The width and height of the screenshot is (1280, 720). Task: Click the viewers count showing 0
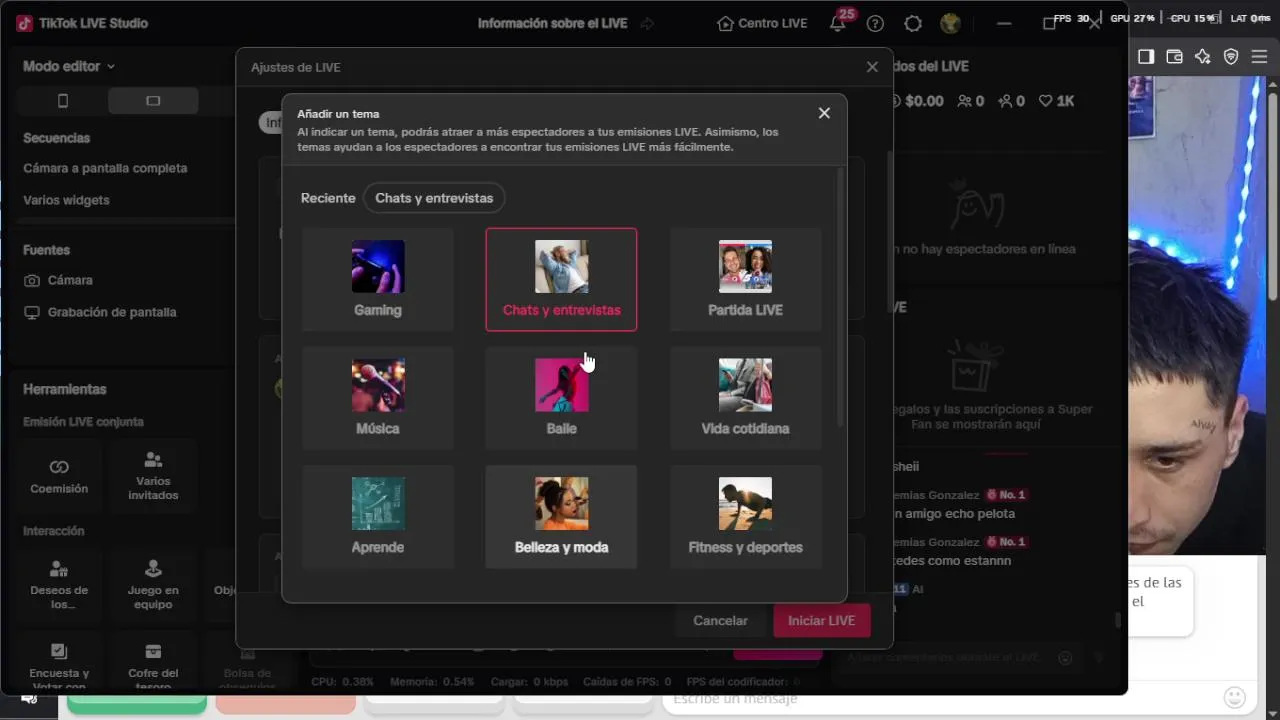[971, 101]
